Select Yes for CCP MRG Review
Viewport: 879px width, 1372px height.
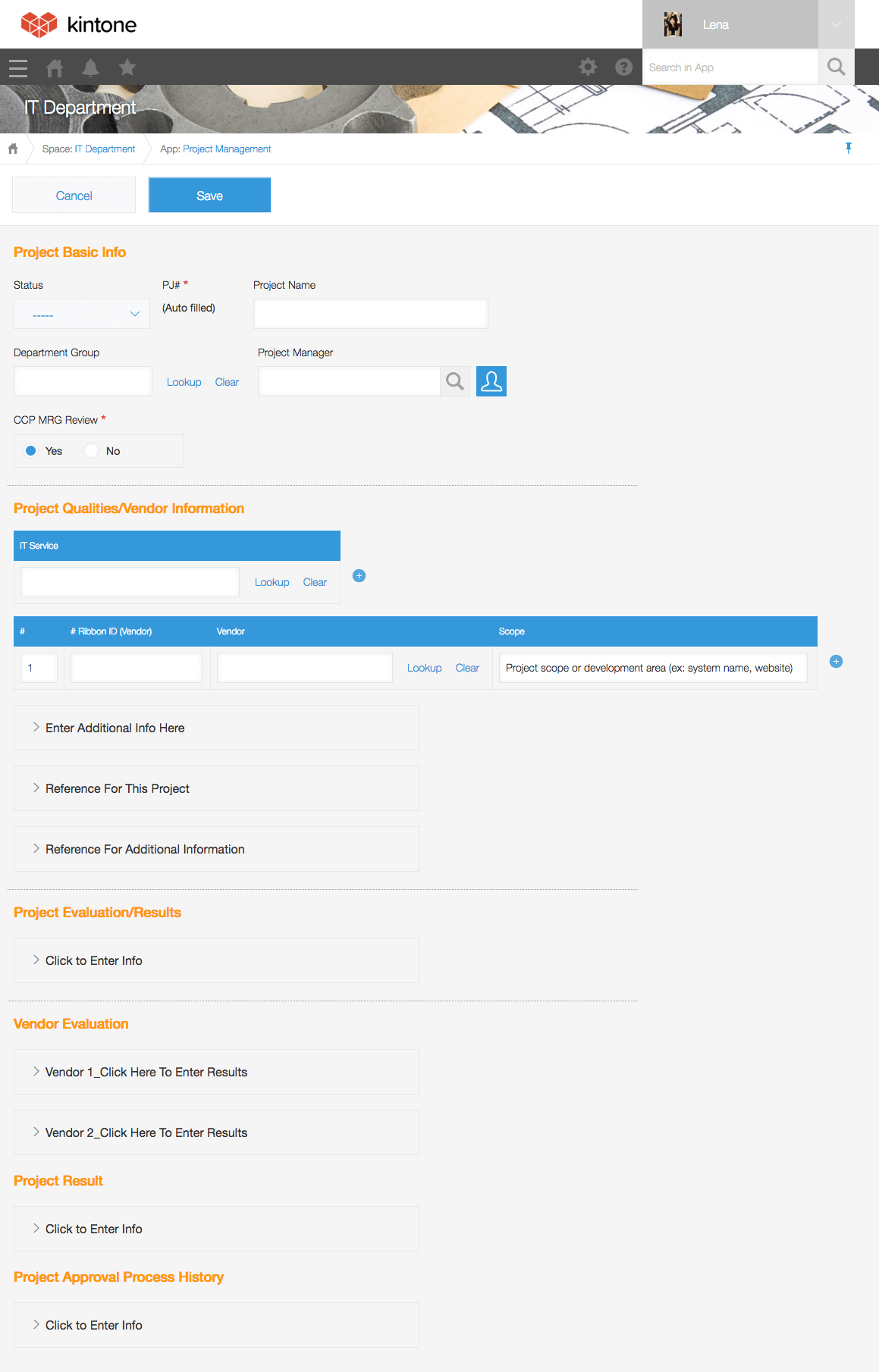coord(31,451)
